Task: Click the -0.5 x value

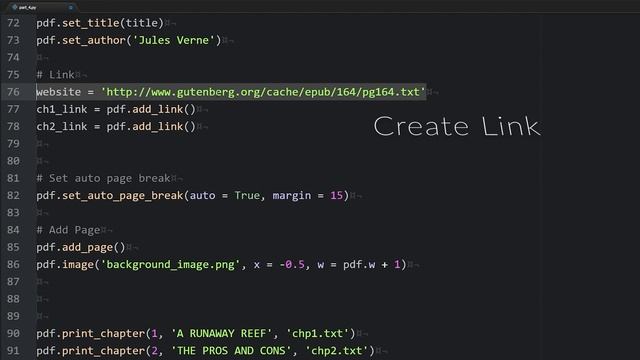Action: [292, 264]
